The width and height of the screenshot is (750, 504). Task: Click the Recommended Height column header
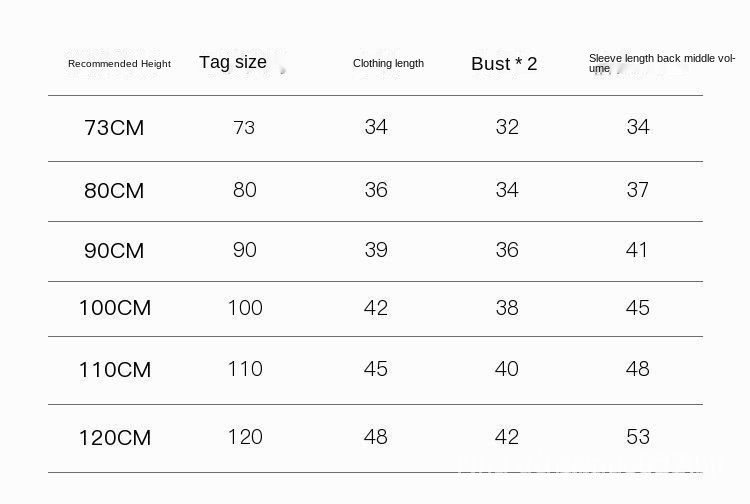tap(119, 64)
